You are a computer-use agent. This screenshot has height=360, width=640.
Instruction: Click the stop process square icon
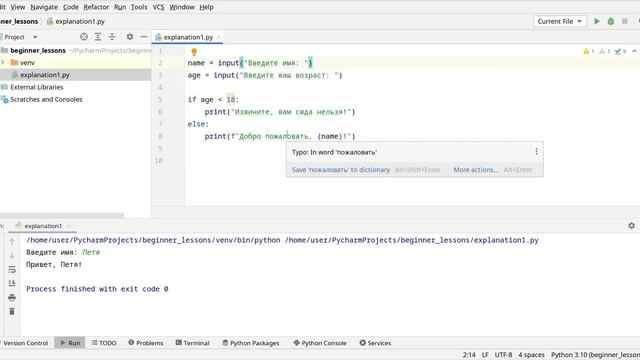click(x=624, y=21)
